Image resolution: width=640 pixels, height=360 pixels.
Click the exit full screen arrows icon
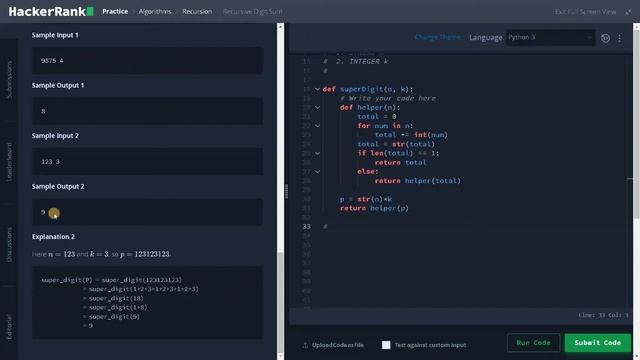(x=628, y=12)
